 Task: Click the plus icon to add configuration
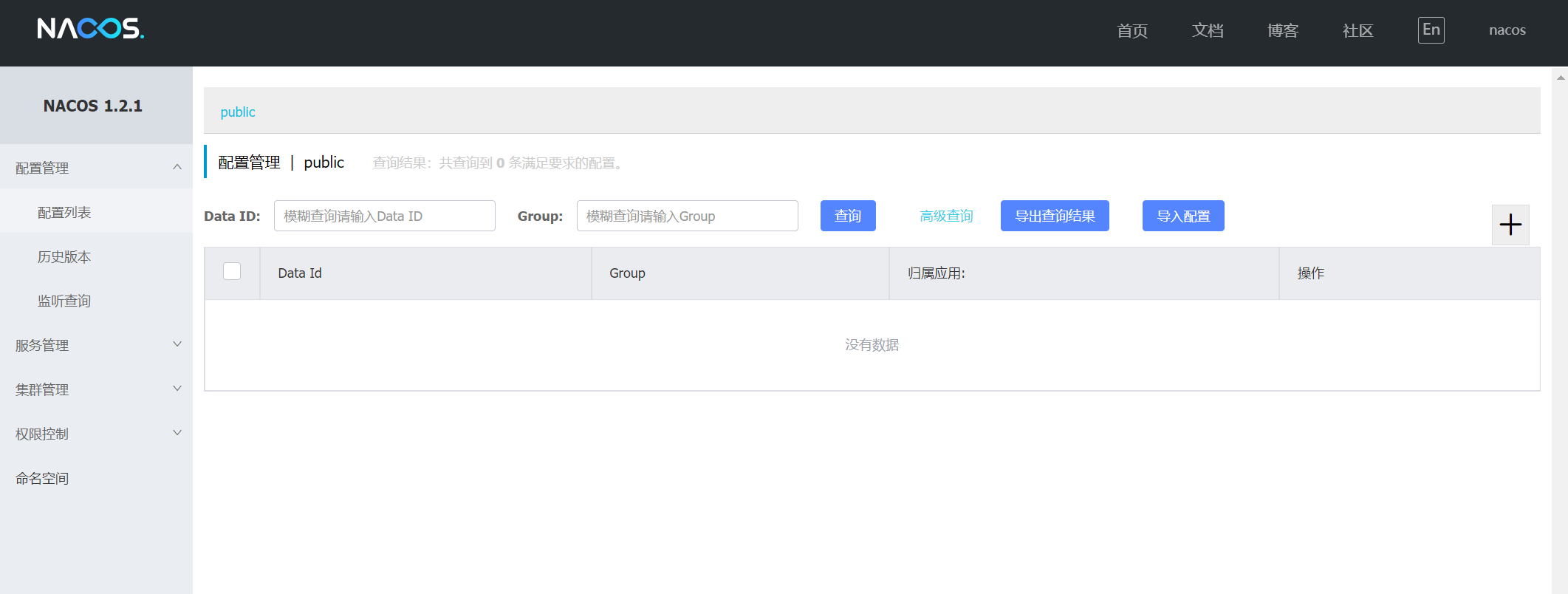1510,225
